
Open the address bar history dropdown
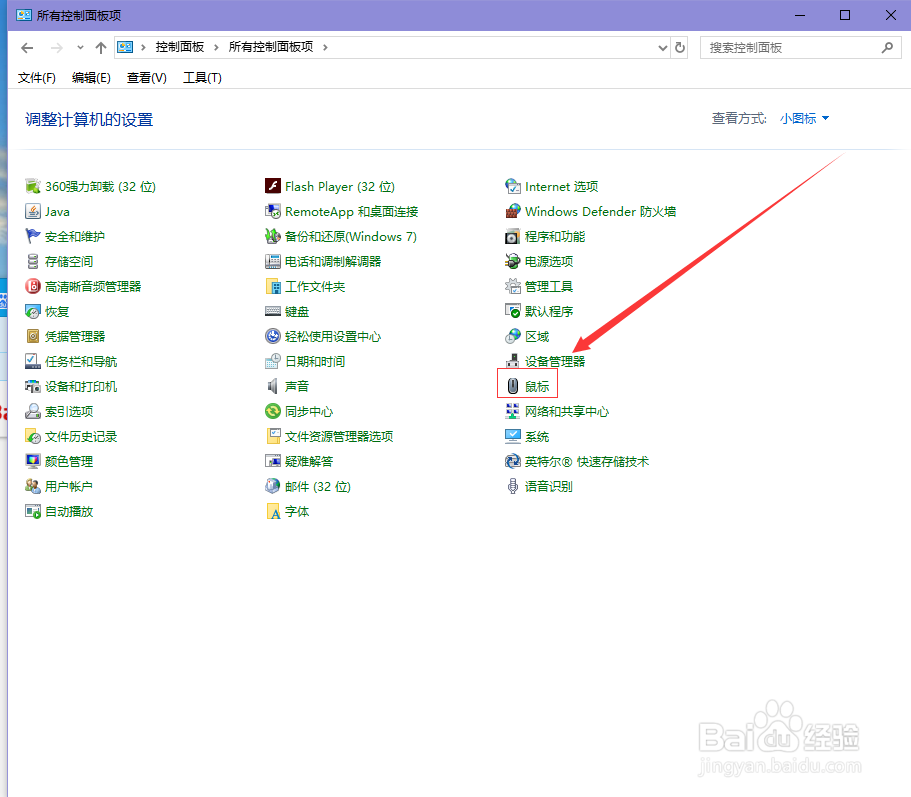coord(663,46)
